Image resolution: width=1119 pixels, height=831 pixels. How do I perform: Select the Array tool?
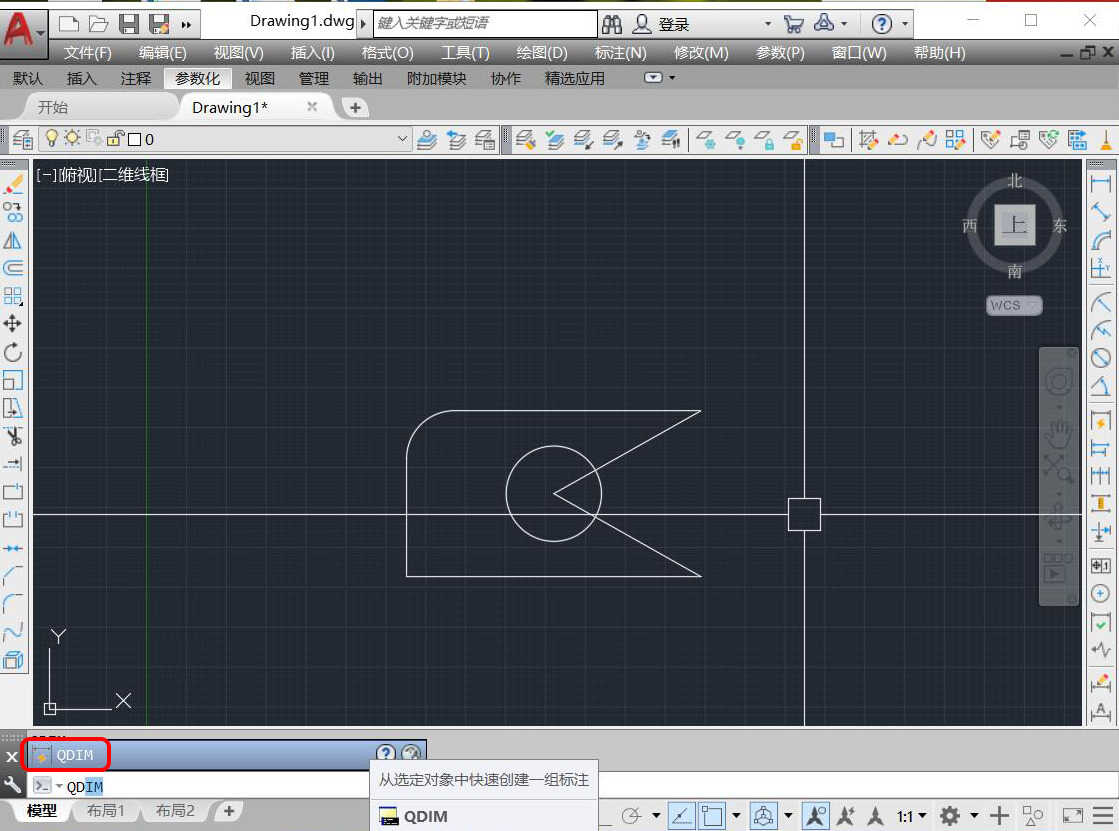(13, 296)
